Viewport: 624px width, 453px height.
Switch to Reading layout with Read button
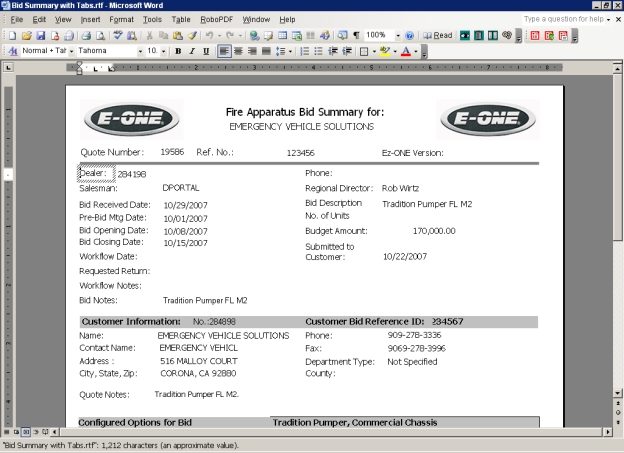click(x=438, y=36)
